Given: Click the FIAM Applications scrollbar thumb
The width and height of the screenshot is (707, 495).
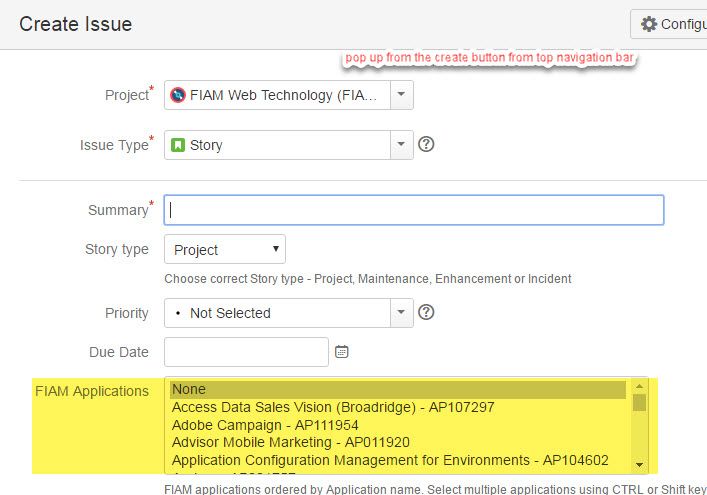Looking at the screenshot, I should [639, 402].
